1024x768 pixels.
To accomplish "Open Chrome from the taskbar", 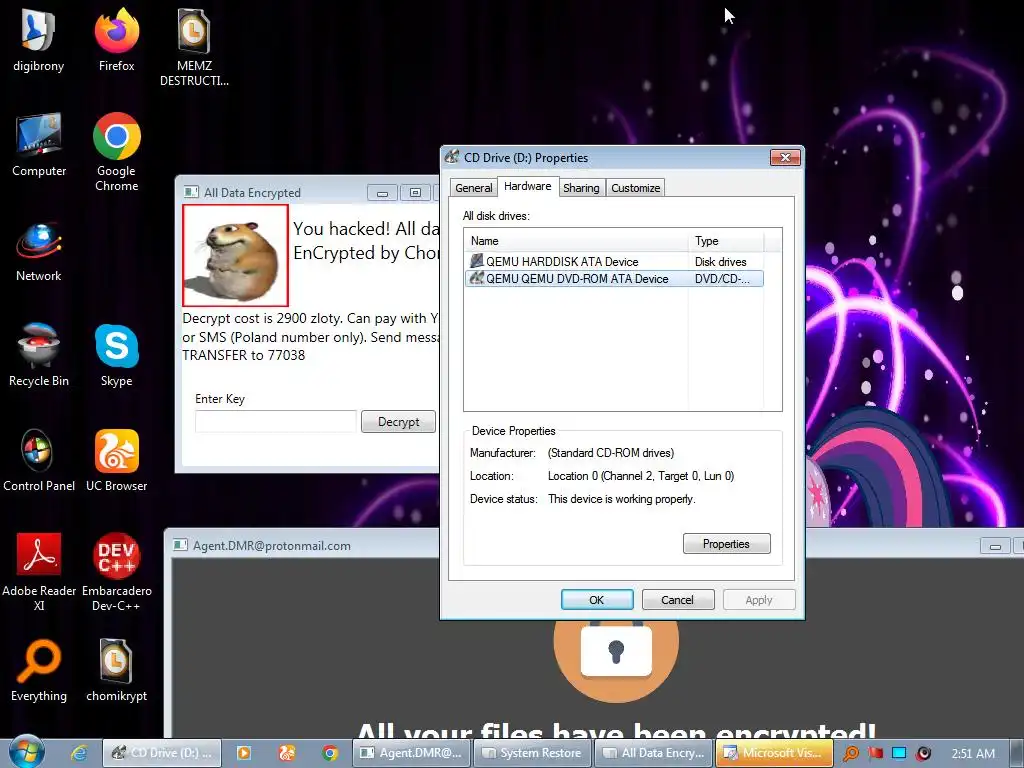I will 330,753.
